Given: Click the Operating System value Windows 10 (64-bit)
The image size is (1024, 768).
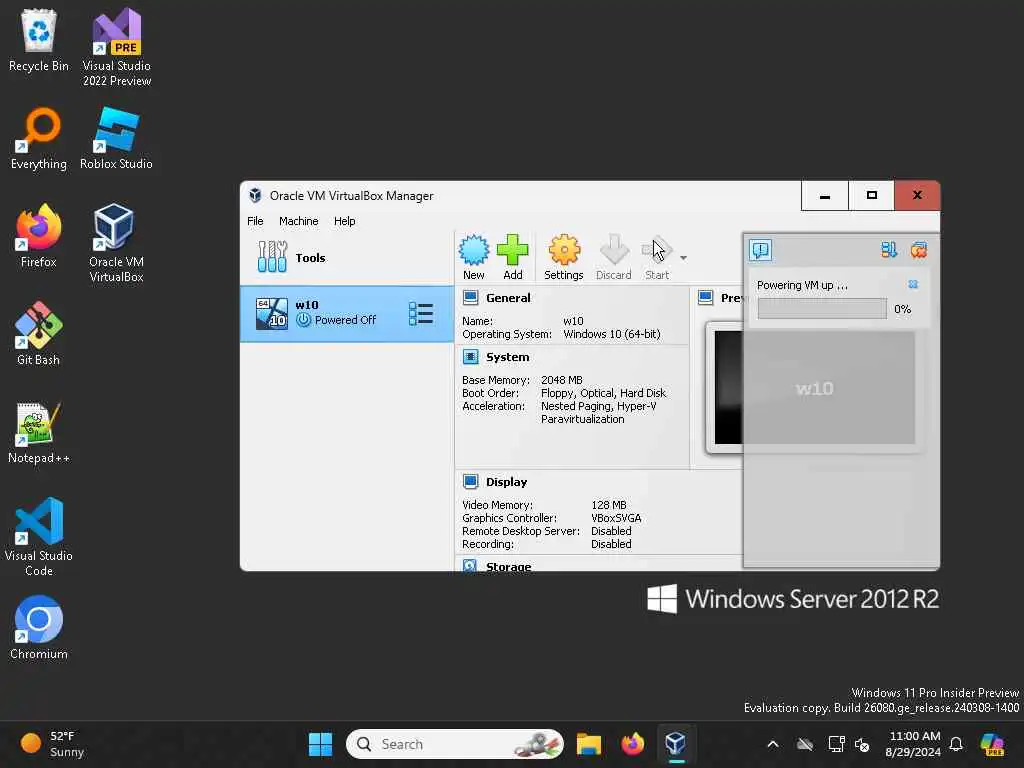Looking at the screenshot, I should point(612,334).
